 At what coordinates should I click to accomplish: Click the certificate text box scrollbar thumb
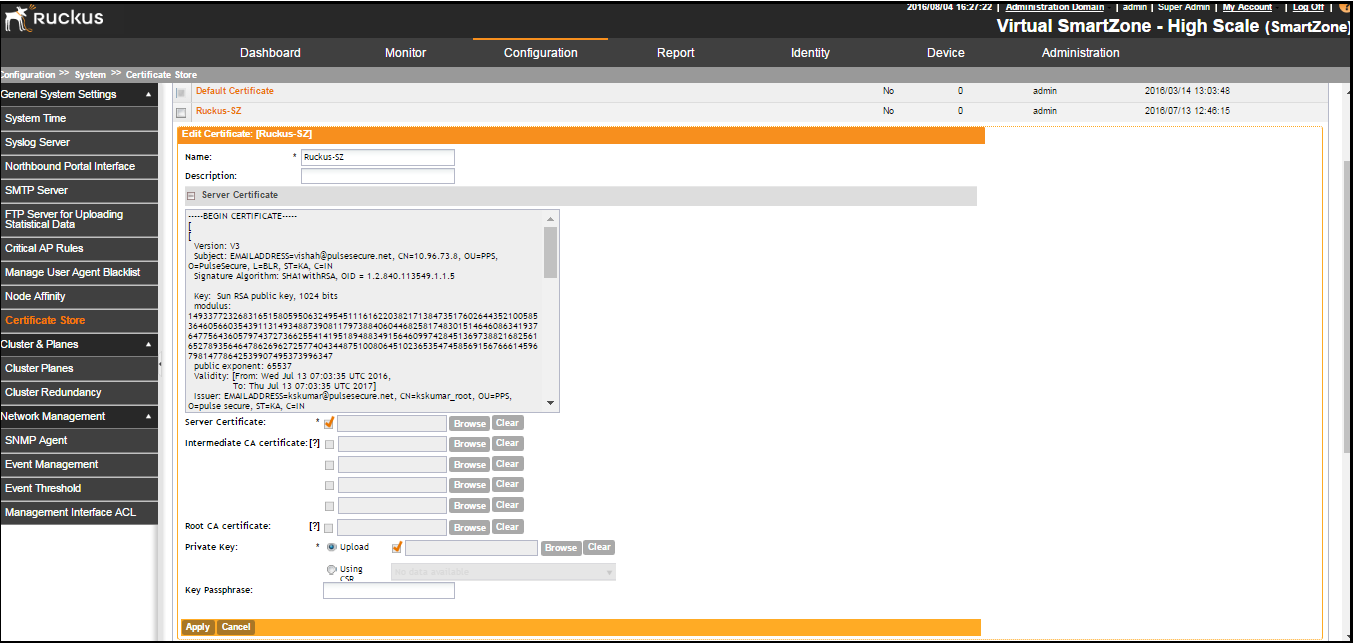[550, 252]
